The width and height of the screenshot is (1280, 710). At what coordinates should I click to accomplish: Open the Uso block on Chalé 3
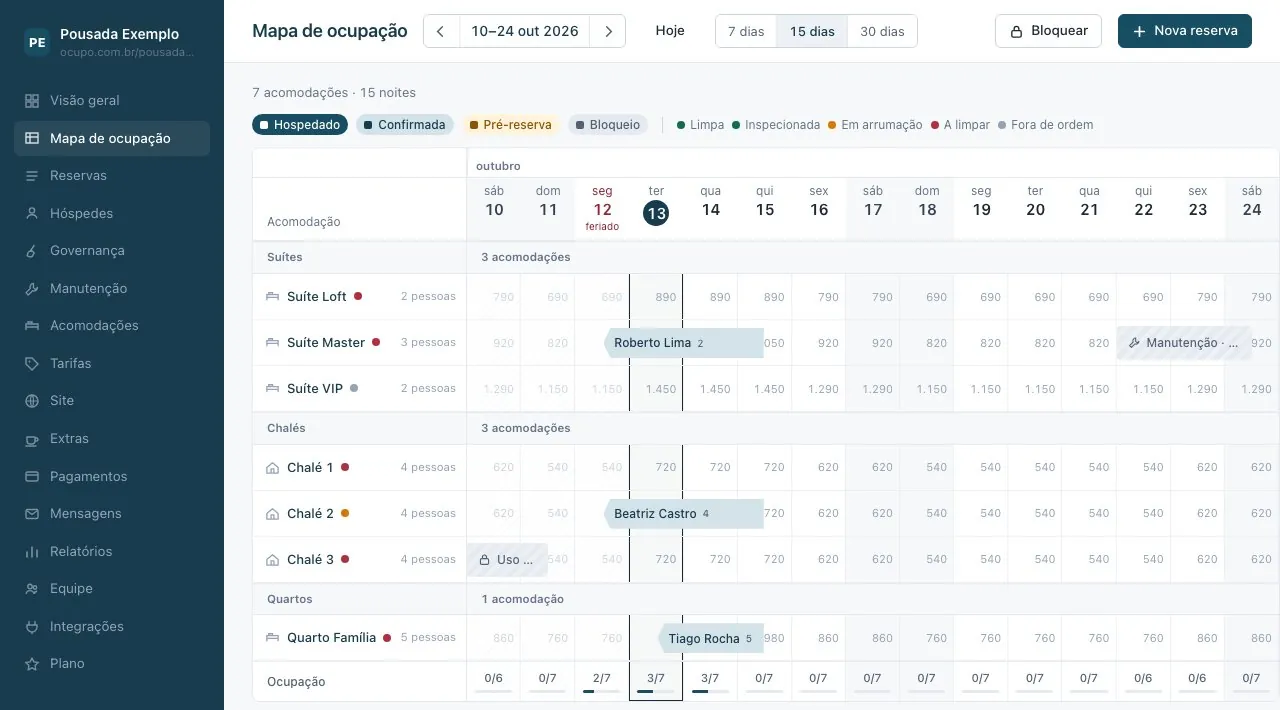click(507, 560)
